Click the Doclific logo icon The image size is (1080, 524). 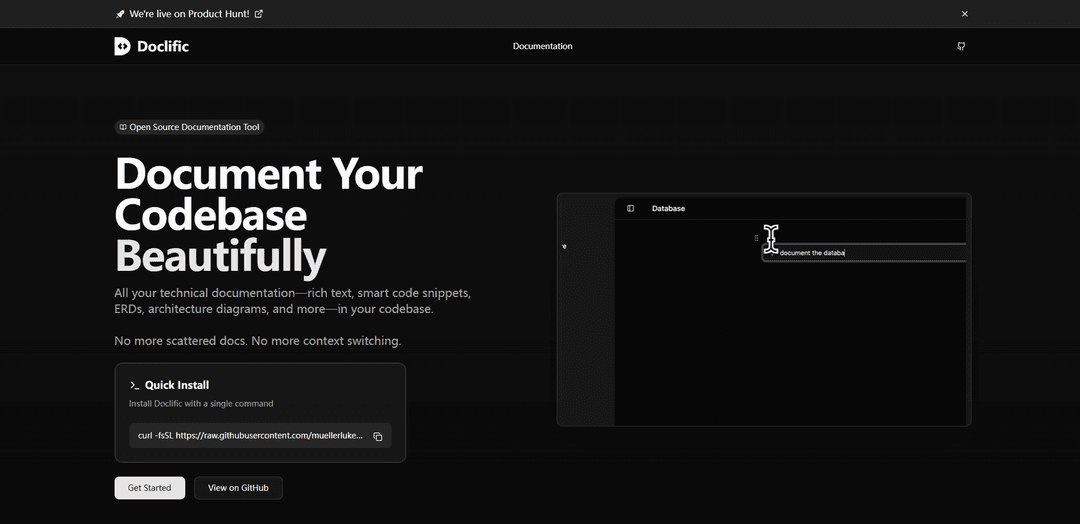click(x=122, y=46)
